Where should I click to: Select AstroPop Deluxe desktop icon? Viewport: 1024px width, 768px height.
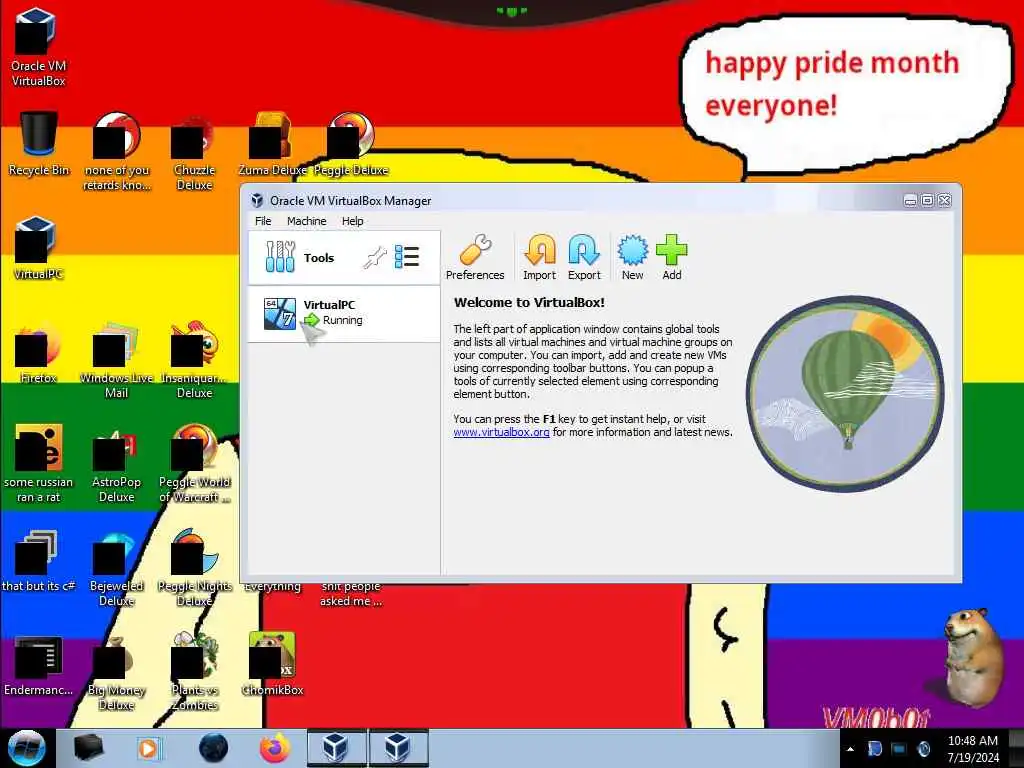pyautogui.click(x=116, y=464)
